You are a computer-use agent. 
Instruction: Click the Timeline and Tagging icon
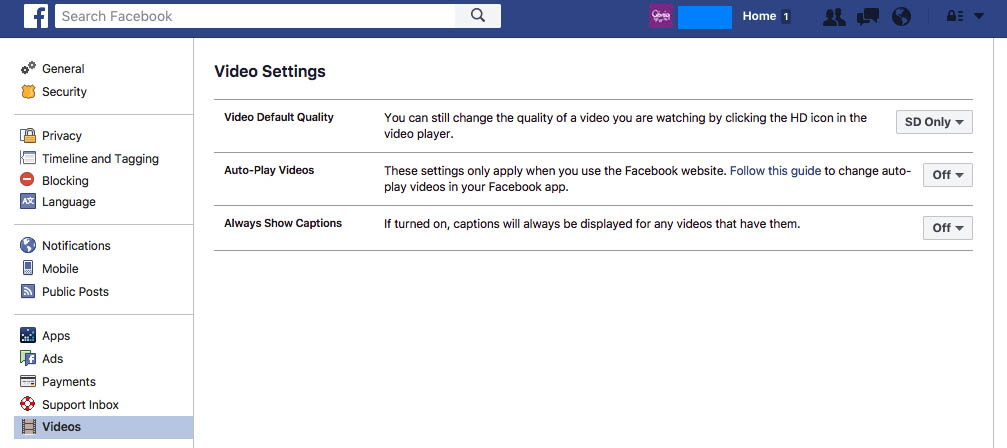tap(28, 158)
